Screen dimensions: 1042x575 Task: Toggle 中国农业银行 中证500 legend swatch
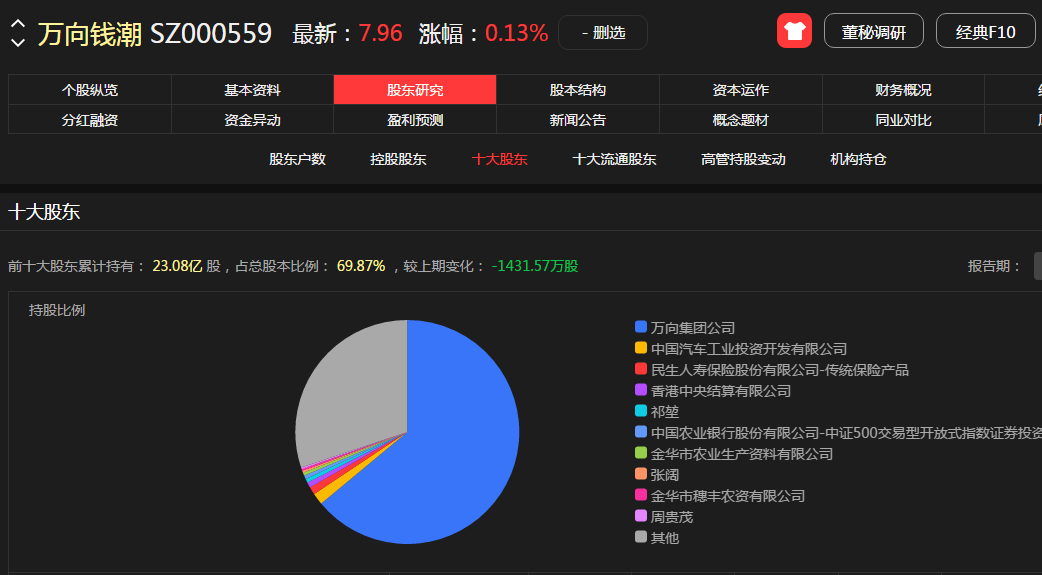641,431
